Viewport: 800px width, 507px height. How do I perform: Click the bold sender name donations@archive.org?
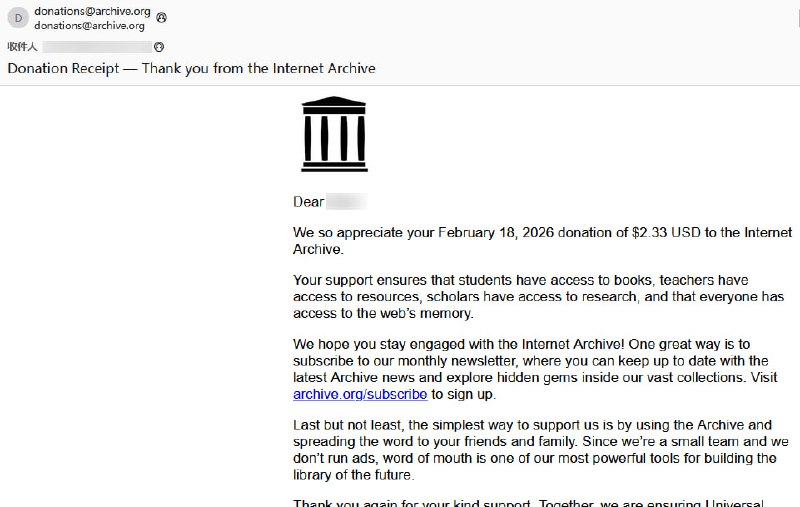point(92,11)
